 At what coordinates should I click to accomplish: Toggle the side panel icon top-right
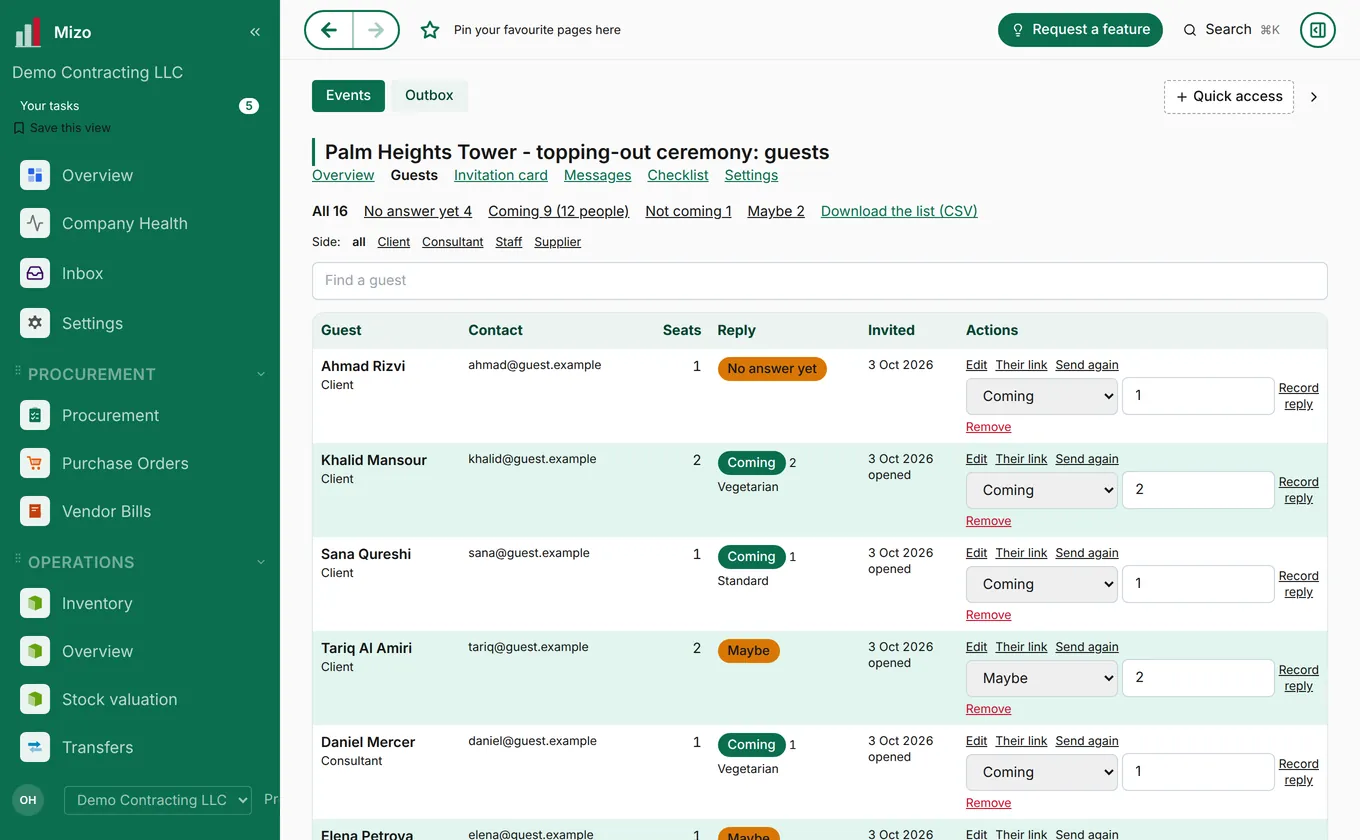1318,30
